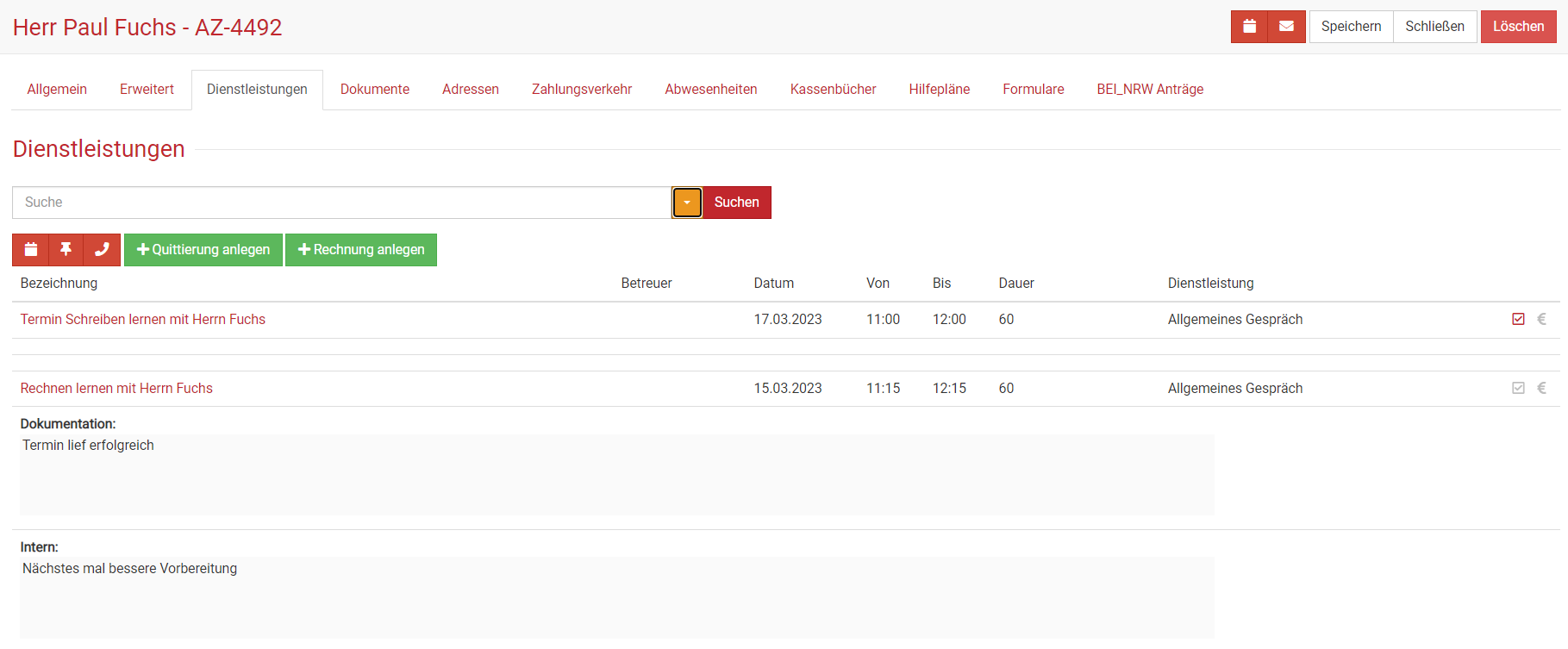Click euro icon for 15.03.2023 appointment
1568x649 pixels.
(x=1542, y=389)
